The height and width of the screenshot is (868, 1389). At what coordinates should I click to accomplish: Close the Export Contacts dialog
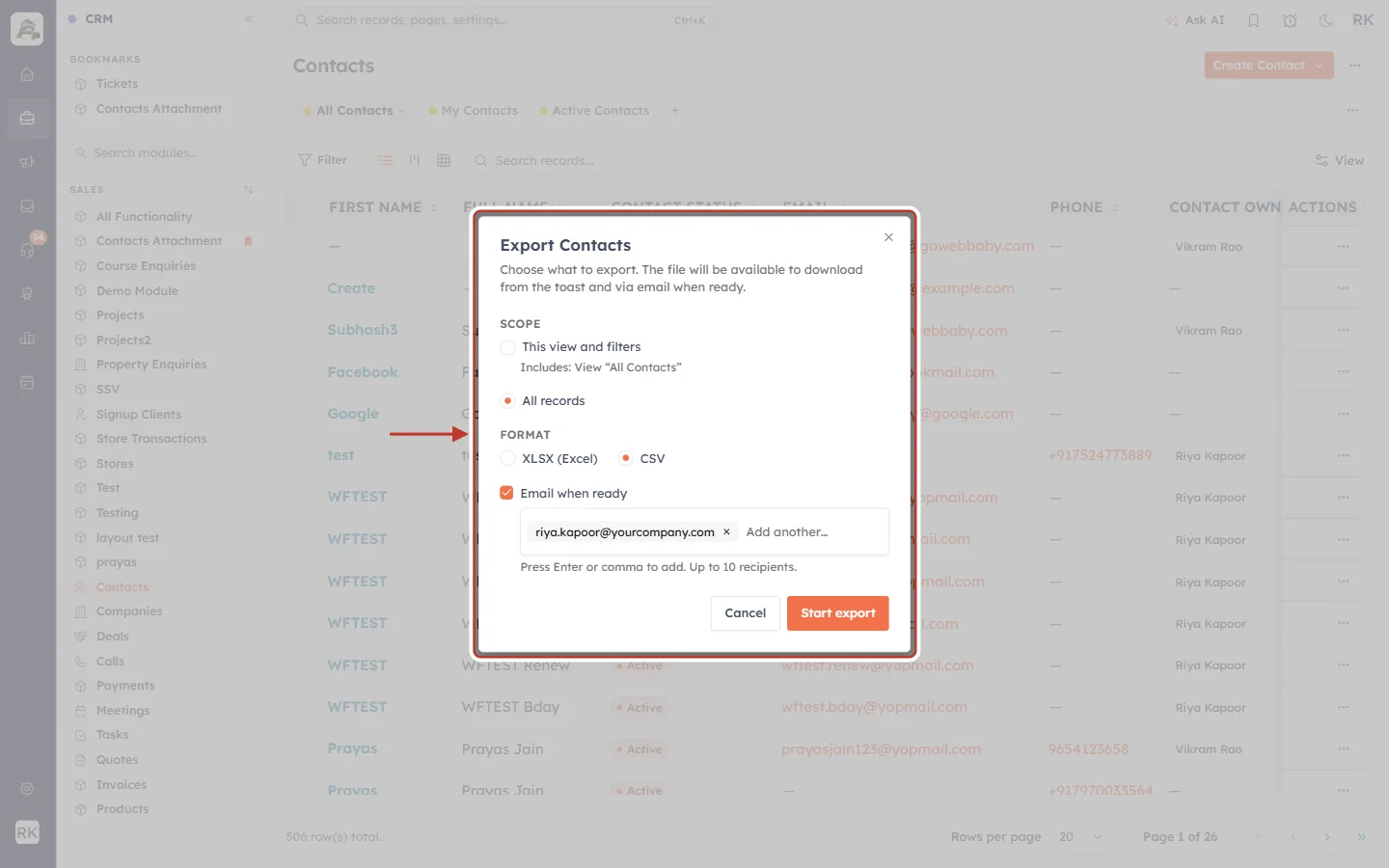tap(888, 237)
